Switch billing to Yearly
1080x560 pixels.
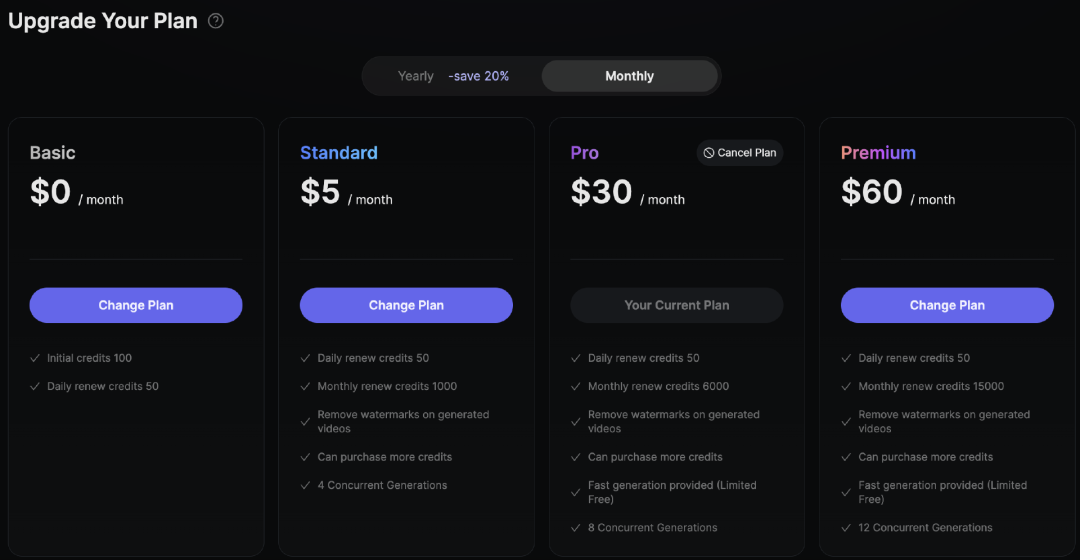(416, 76)
